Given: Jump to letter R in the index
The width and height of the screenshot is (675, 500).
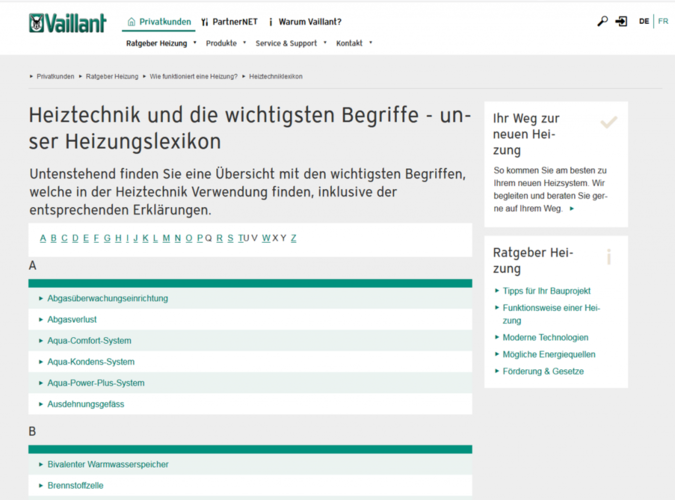Looking at the screenshot, I should point(220,238).
